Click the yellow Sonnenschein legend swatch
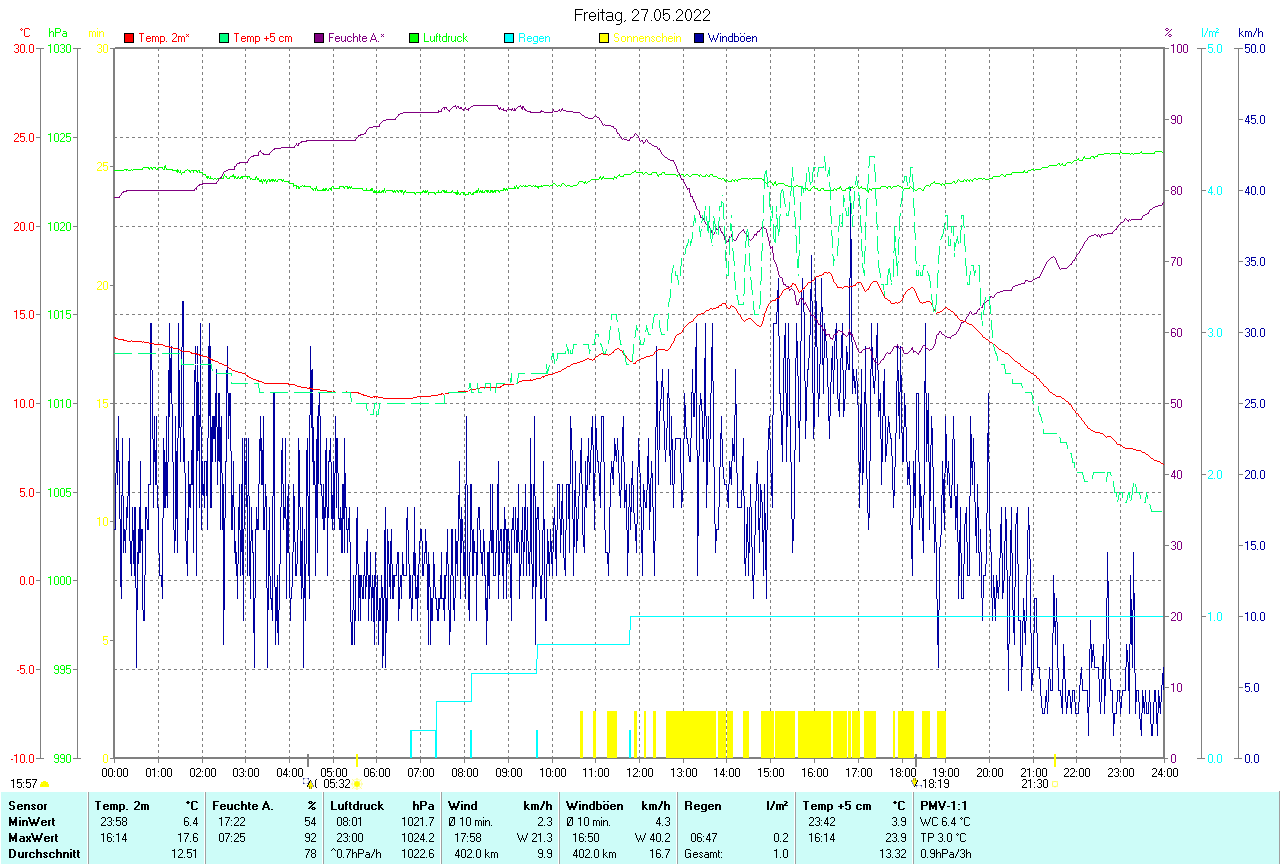The width and height of the screenshot is (1280, 864). click(604, 38)
